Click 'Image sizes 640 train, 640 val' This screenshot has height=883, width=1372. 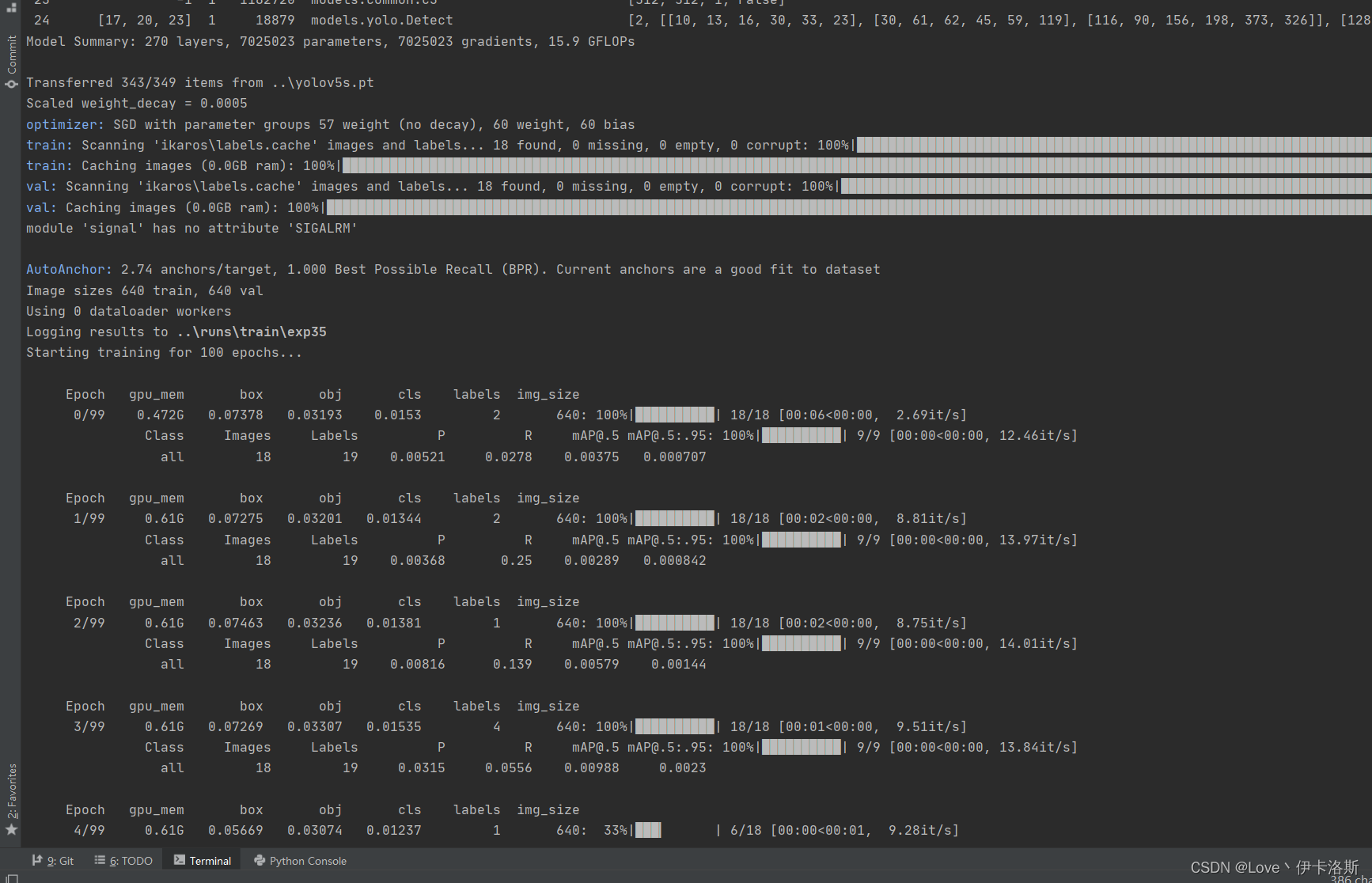pyautogui.click(x=145, y=290)
